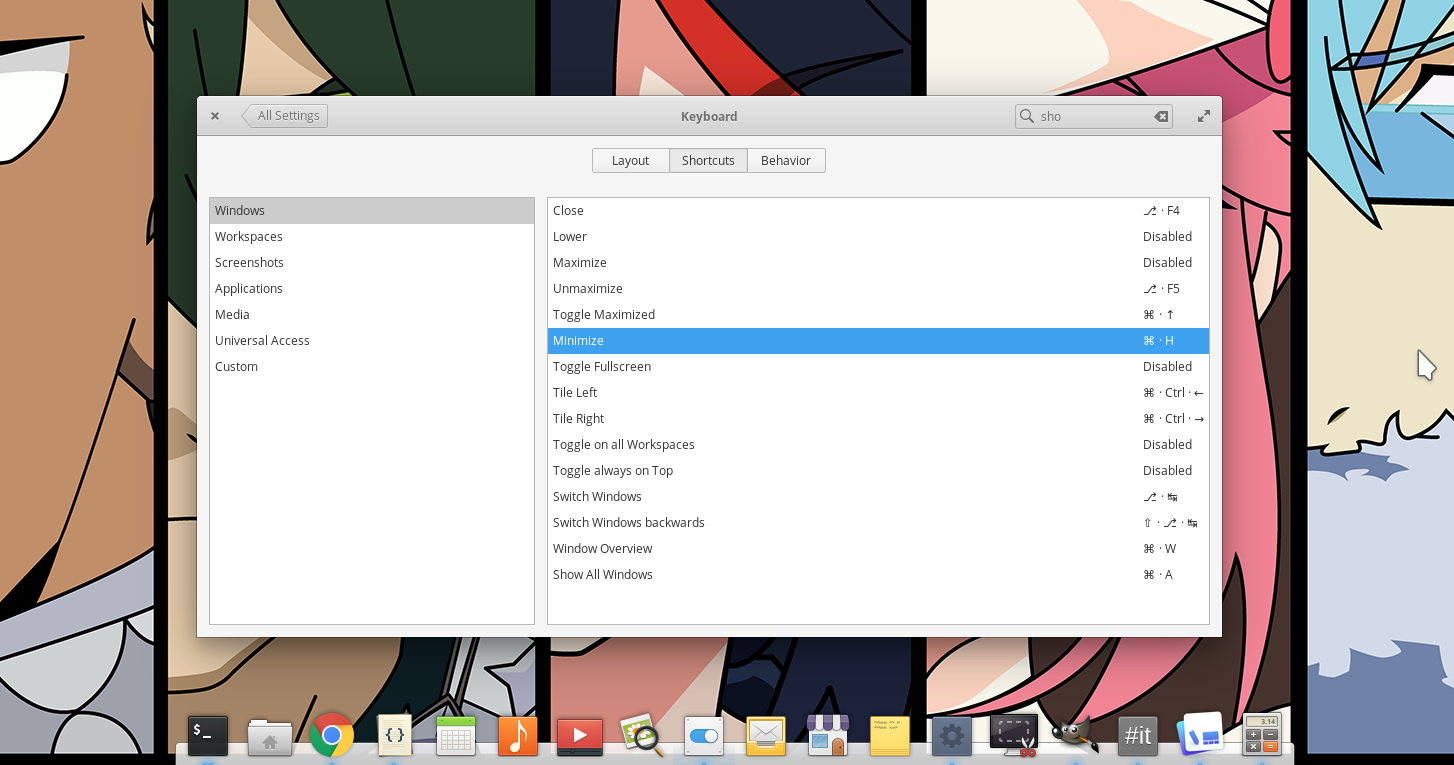The width and height of the screenshot is (1454, 765).
Task: Select the Tile Left shortcut row
Action: pyautogui.click(x=878, y=392)
